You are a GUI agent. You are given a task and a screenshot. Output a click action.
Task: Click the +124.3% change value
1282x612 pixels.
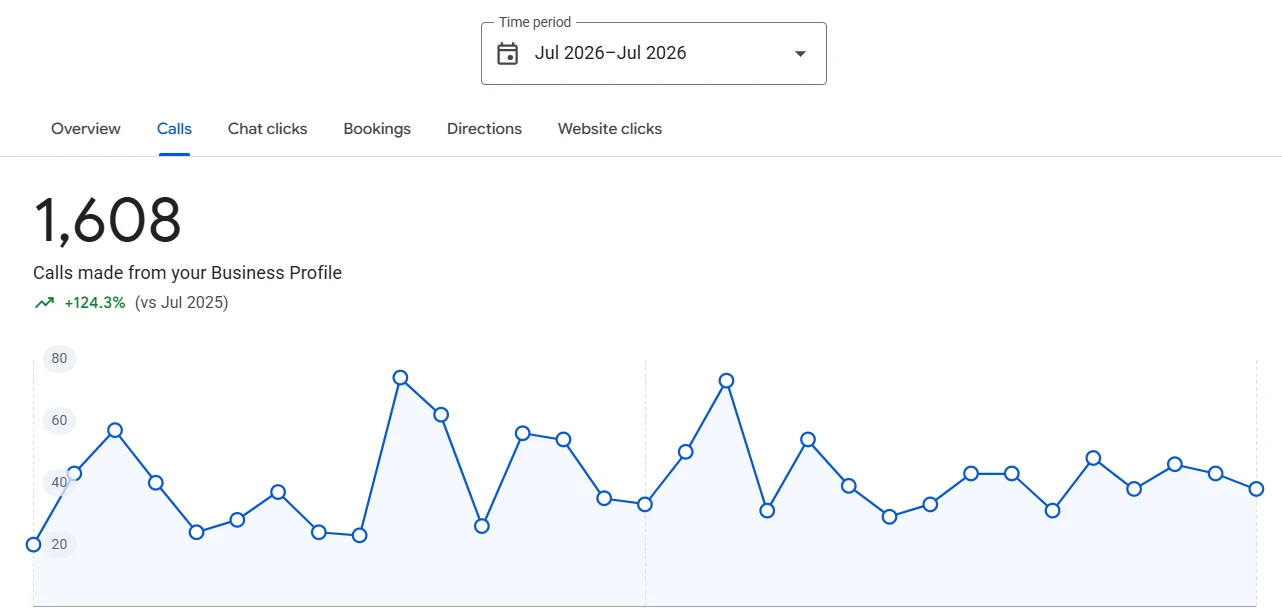coord(95,303)
